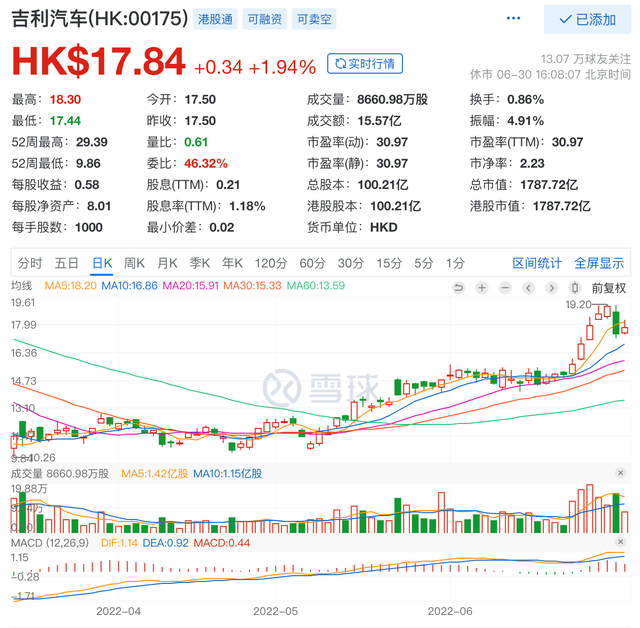Click the MA10:16.86 moving average label

(129, 286)
